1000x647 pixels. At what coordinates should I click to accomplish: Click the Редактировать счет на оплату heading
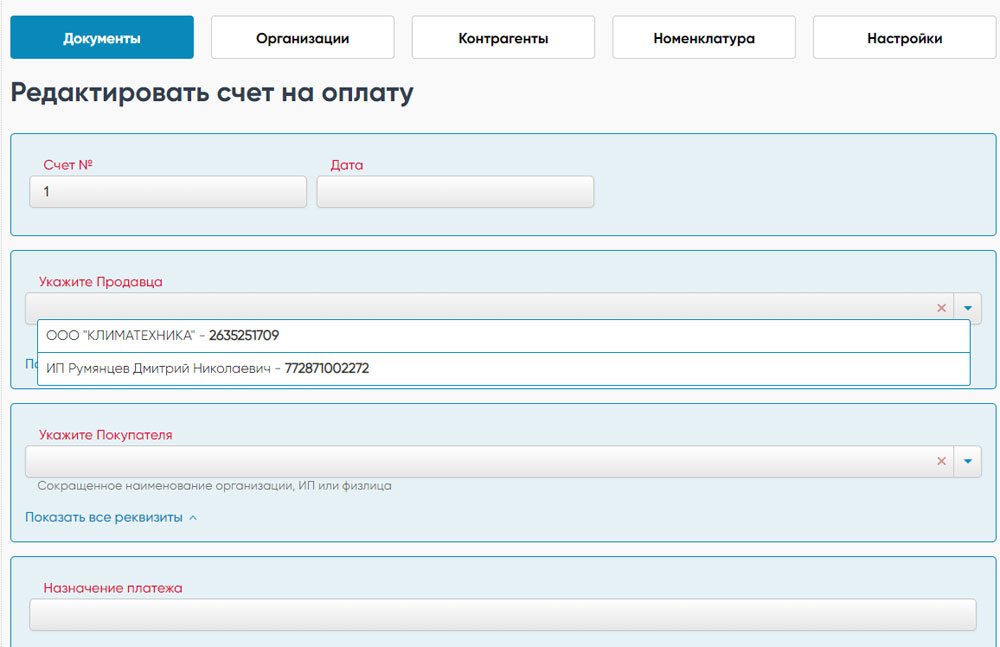click(x=212, y=93)
